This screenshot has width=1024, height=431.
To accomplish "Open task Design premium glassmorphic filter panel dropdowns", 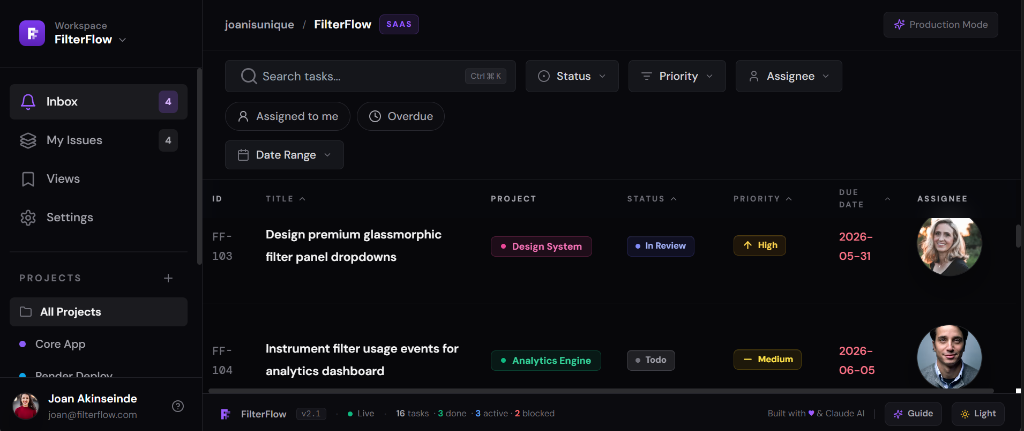I will click(353, 246).
